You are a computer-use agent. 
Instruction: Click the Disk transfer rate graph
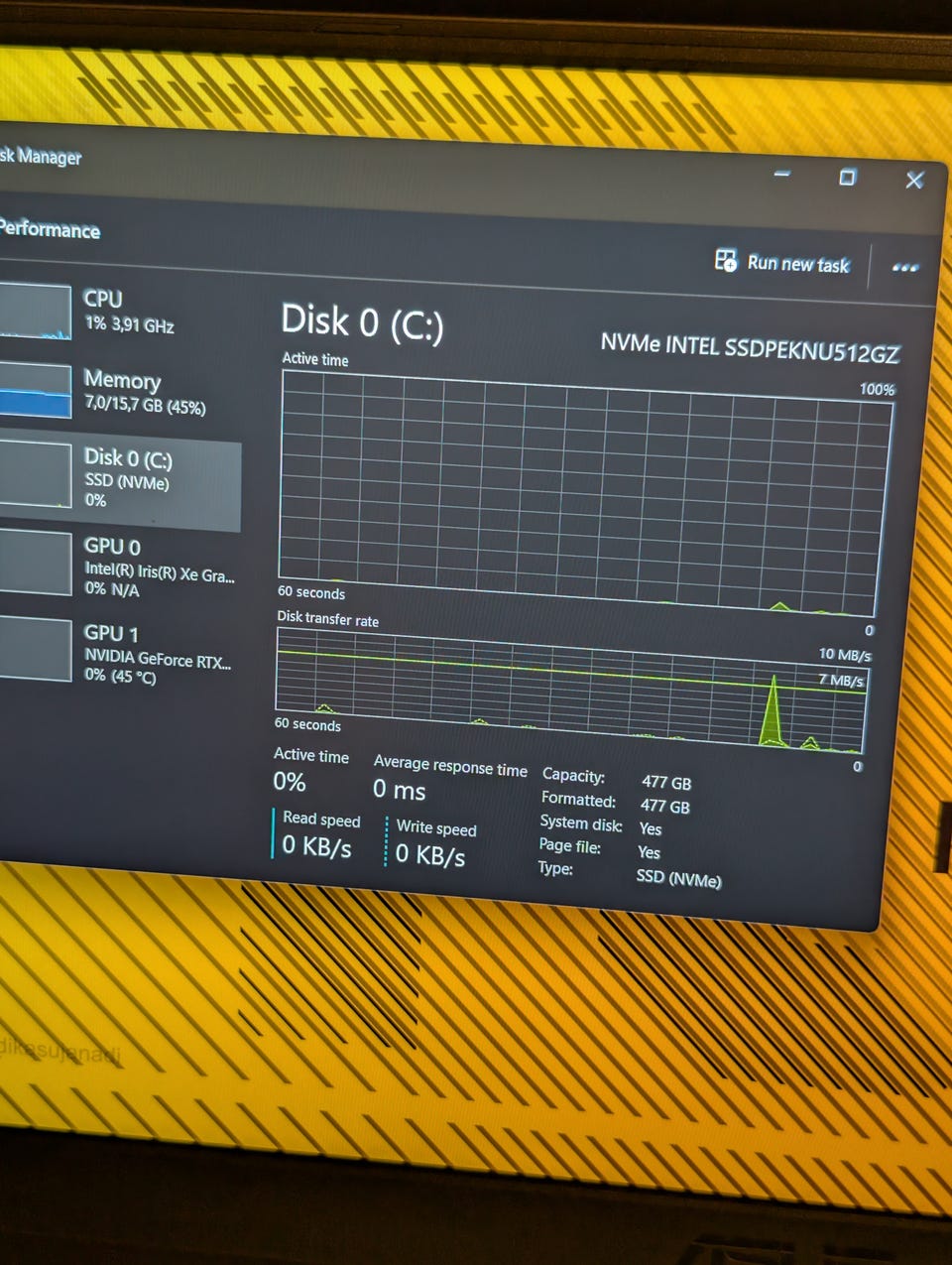[x=571, y=691]
